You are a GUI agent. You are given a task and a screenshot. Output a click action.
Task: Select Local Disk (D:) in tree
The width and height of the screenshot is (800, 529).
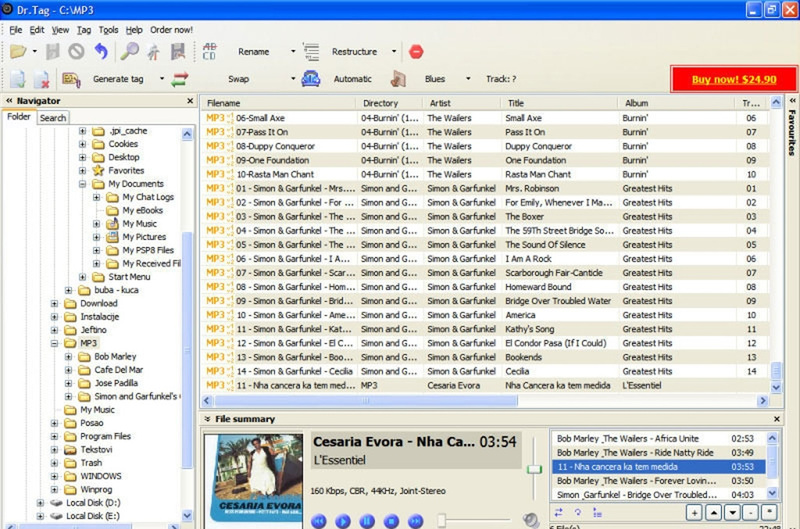[93, 502]
